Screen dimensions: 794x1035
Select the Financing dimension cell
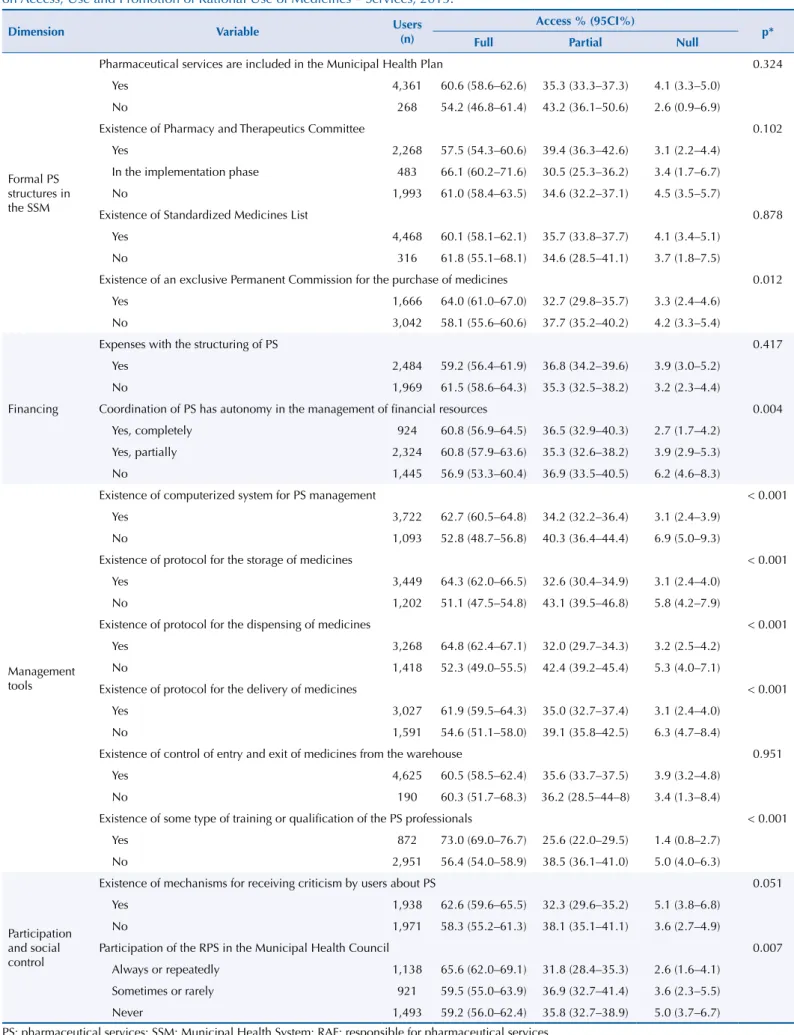pyautogui.click(x=33, y=409)
